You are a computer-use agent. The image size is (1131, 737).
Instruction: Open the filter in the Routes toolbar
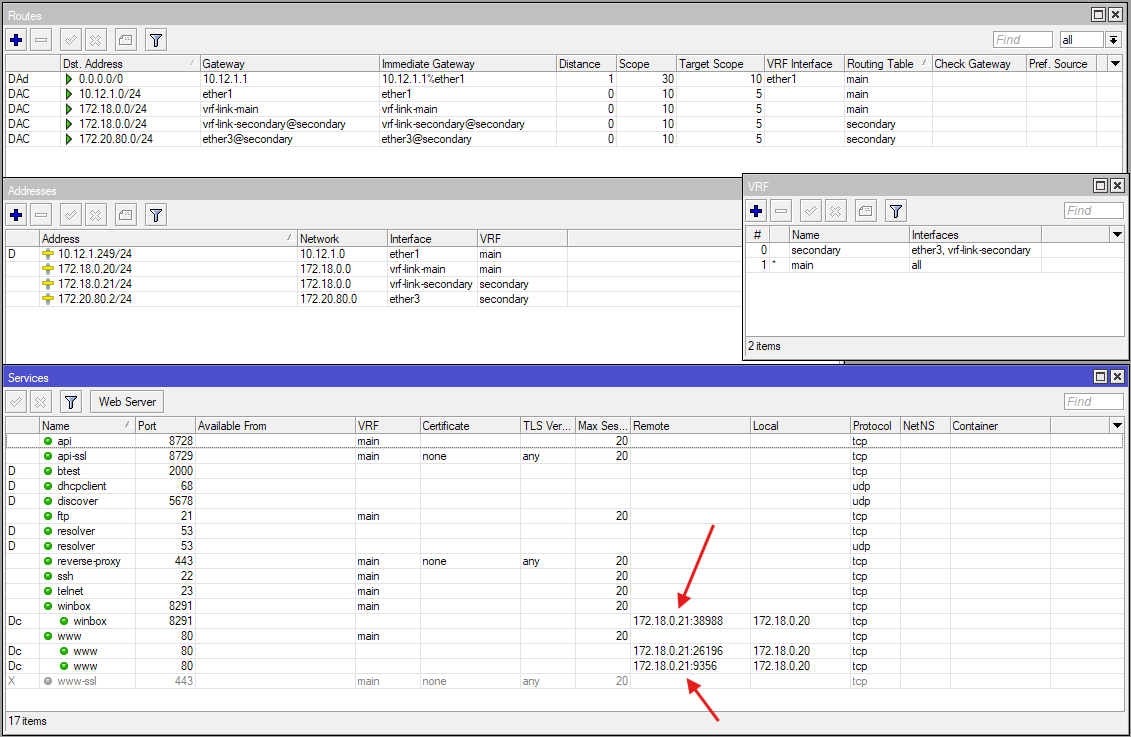click(x=156, y=40)
